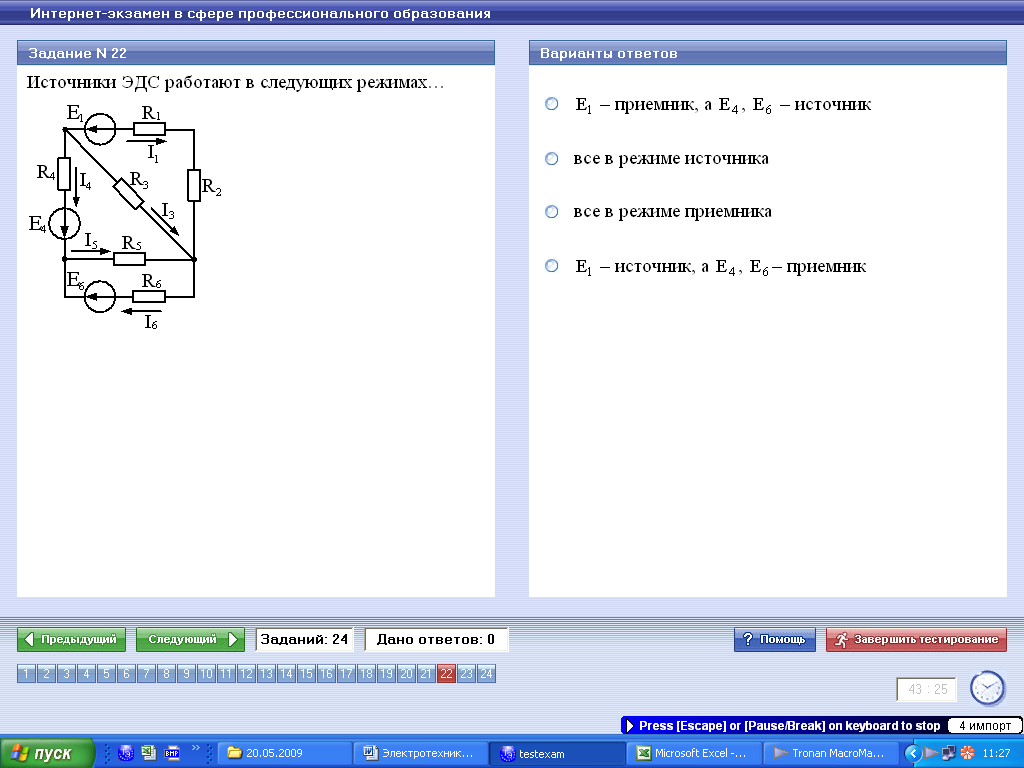Jump to question number 4
Image resolution: width=1024 pixels, height=768 pixels.
coord(86,673)
